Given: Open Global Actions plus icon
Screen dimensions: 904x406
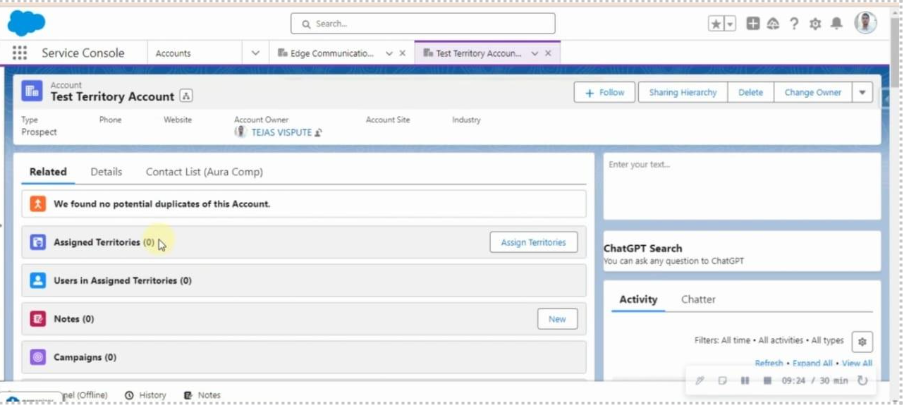Looking at the screenshot, I should pyautogui.click(x=753, y=24).
